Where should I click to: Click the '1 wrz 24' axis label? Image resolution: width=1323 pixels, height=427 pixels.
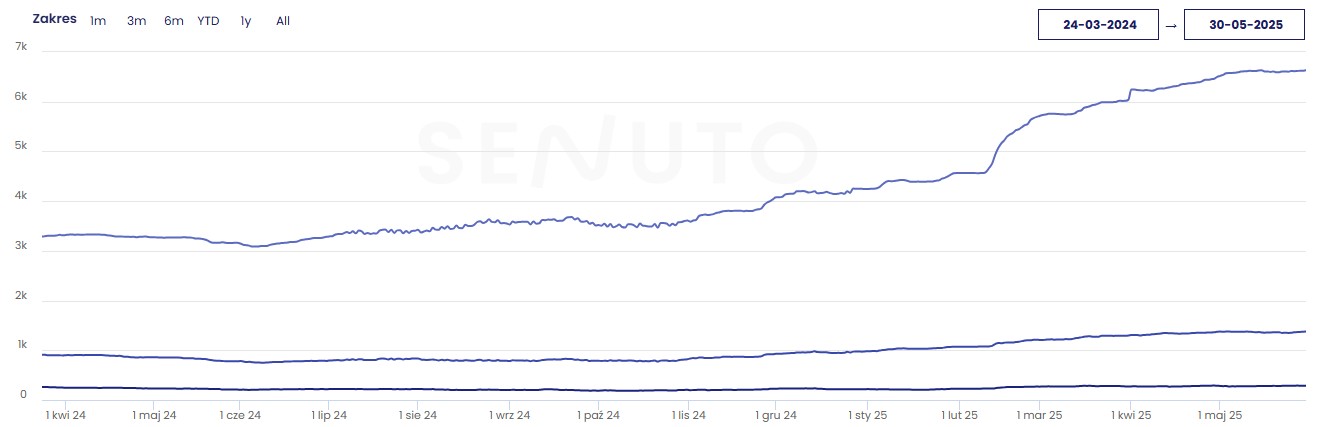[509, 414]
